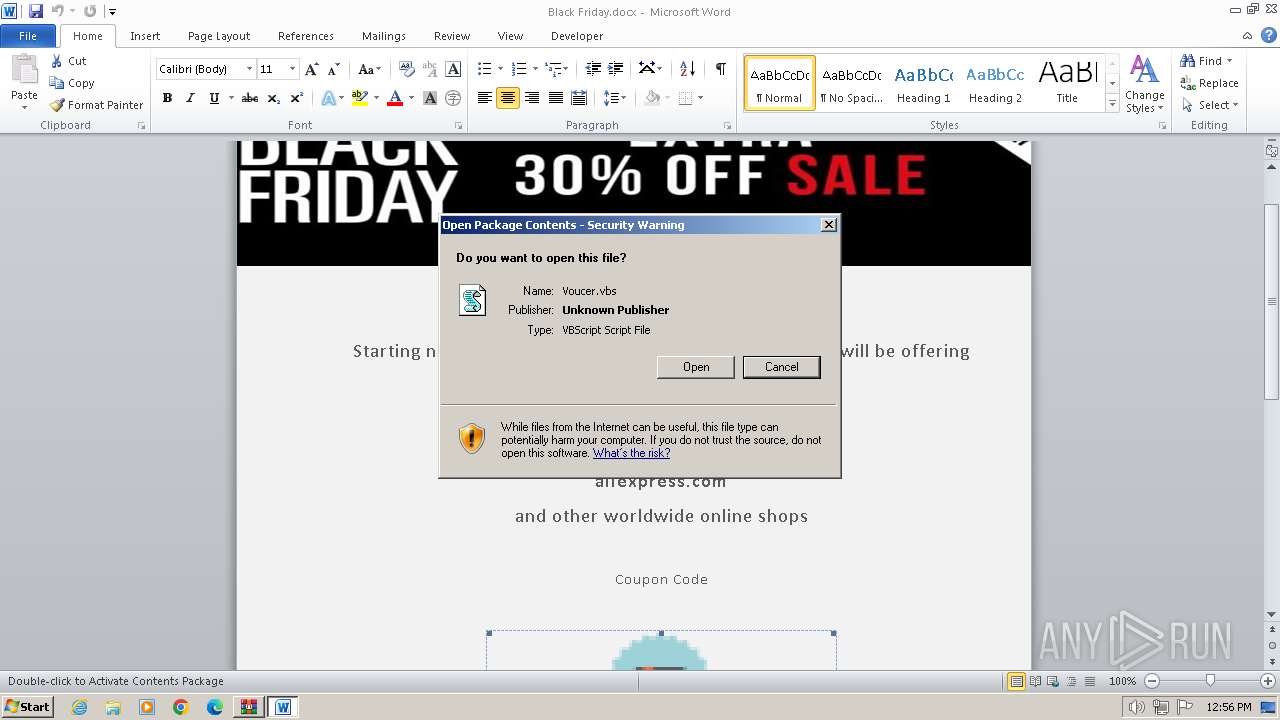Click the Numbering list icon
1280x720 pixels.
(x=519, y=69)
